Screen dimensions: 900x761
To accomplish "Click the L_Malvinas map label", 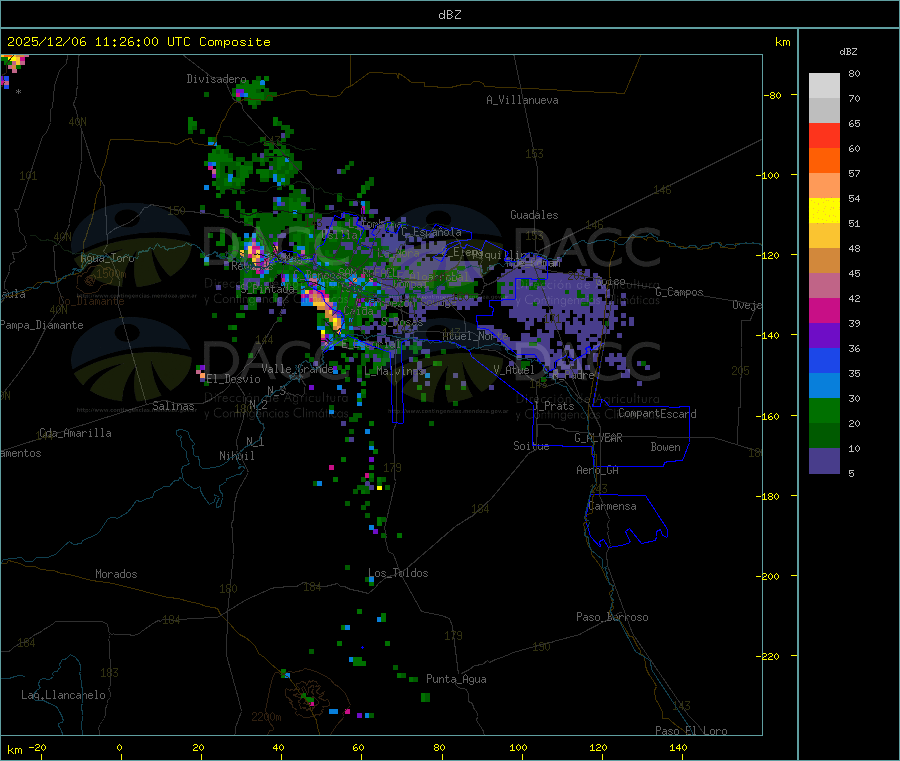I will click(394, 371).
